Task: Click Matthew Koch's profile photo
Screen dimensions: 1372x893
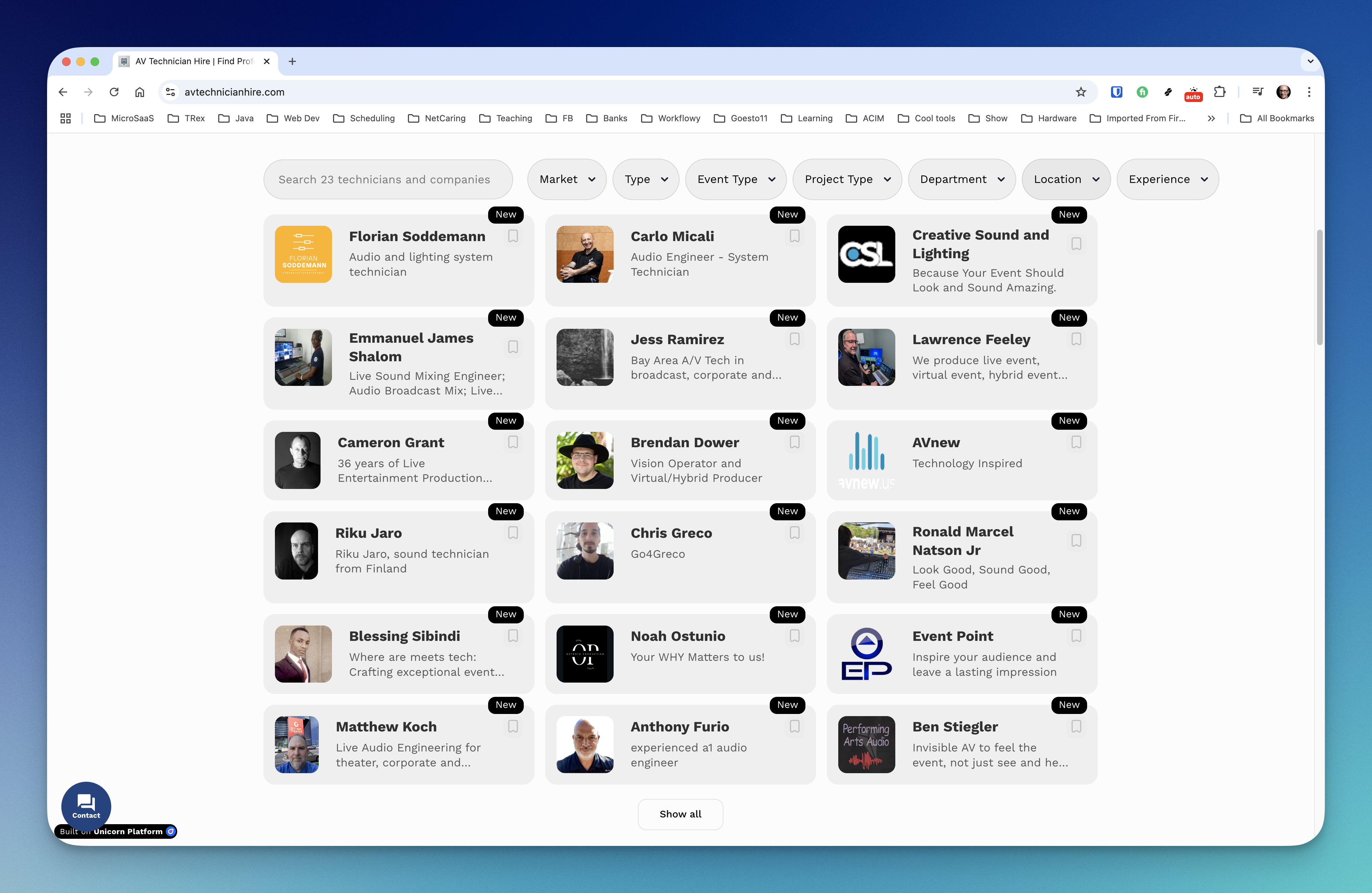Action: click(x=297, y=744)
